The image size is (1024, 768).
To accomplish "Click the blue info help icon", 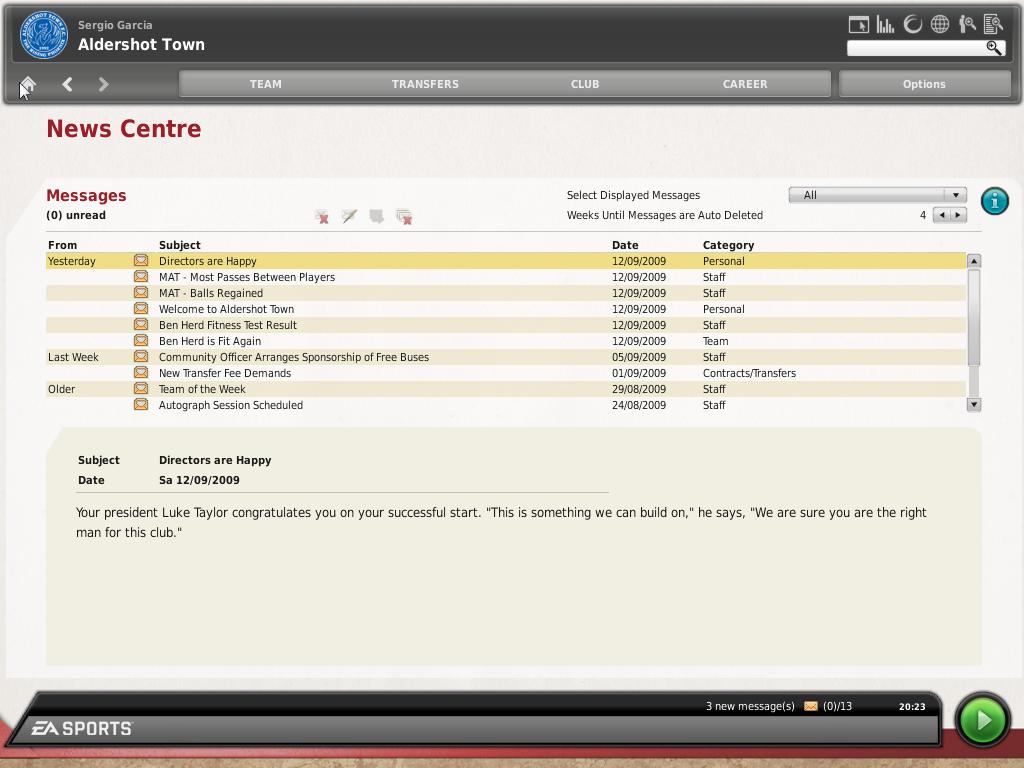I will tap(994, 201).
